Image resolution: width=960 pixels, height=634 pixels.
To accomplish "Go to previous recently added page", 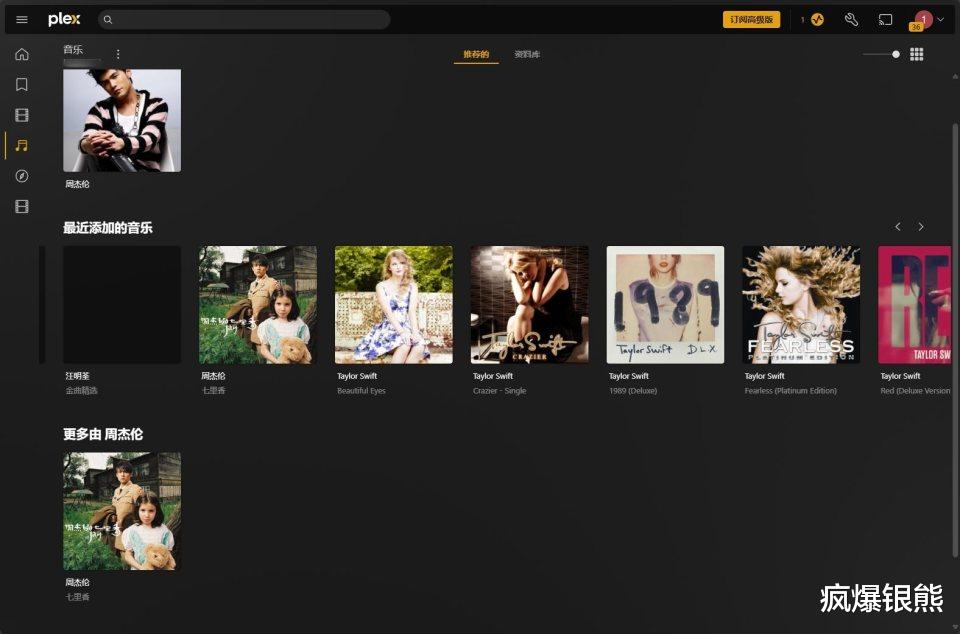I will (x=898, y=226).
